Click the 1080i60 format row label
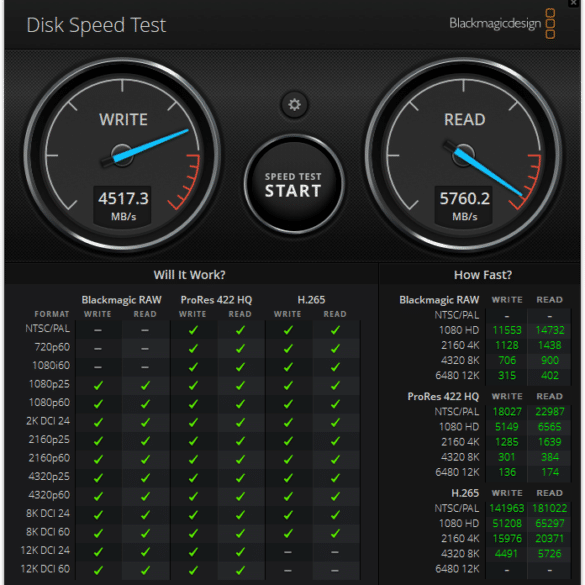 [x=51, y=366]
